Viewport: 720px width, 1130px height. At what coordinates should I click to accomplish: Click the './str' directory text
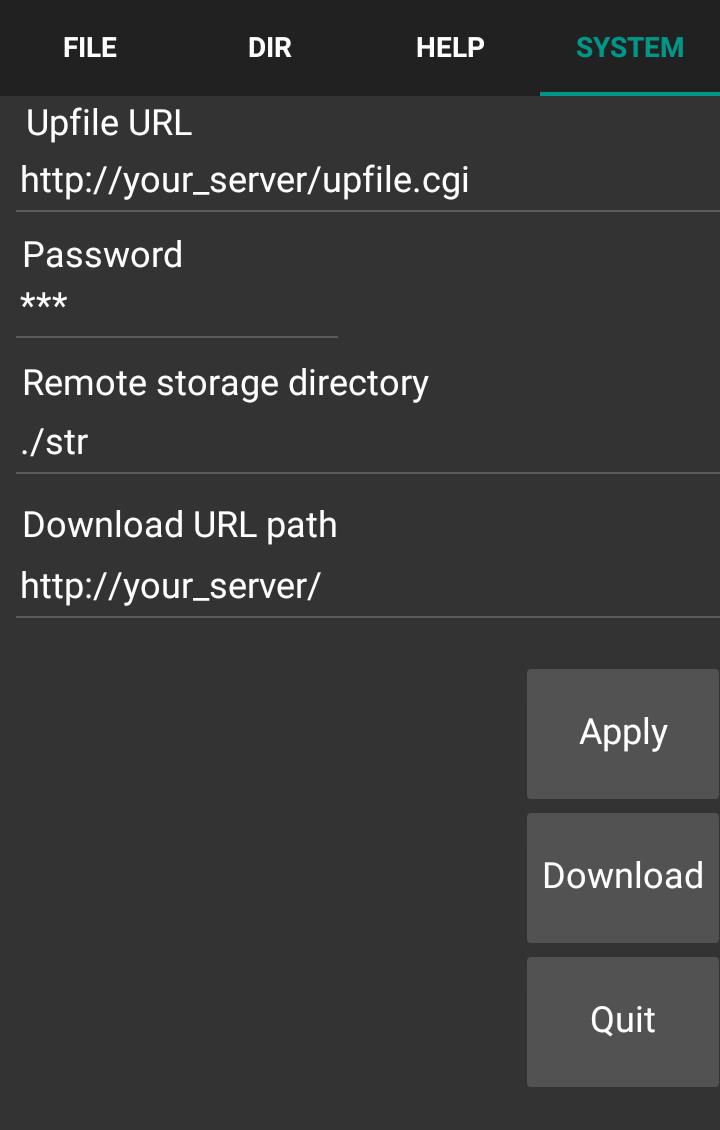[x=54, y=442]
